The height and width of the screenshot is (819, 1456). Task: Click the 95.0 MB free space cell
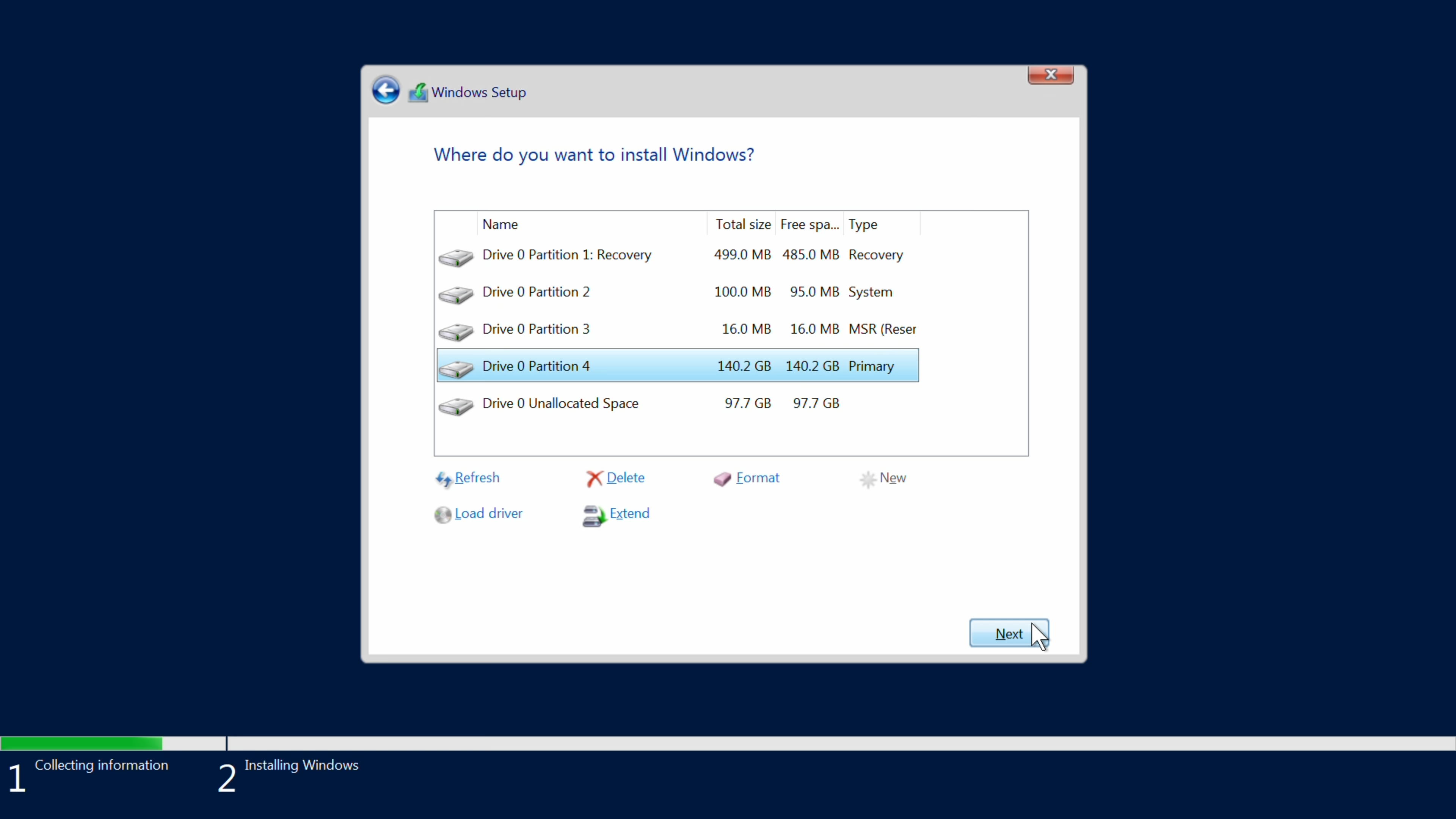point(814,292)
